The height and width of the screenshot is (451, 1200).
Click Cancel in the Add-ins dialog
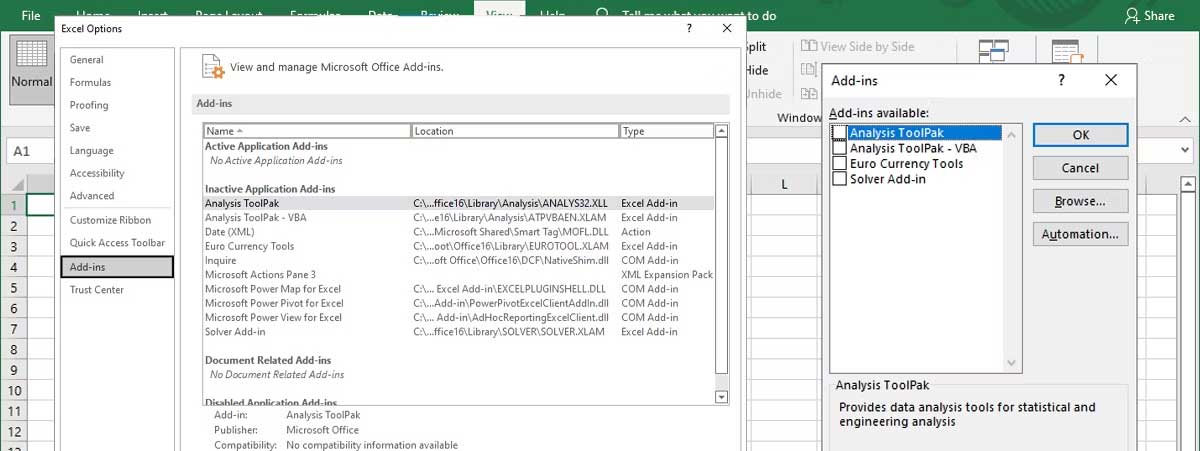pyautogui.click(x=1080, y=168)
